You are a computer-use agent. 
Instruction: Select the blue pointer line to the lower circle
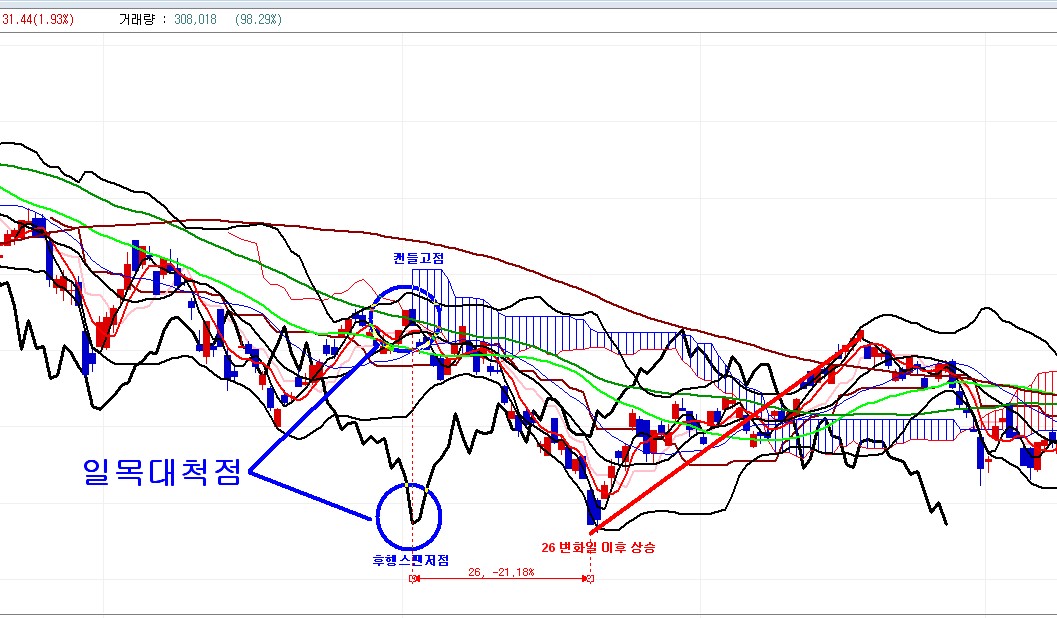click(310, 496)
